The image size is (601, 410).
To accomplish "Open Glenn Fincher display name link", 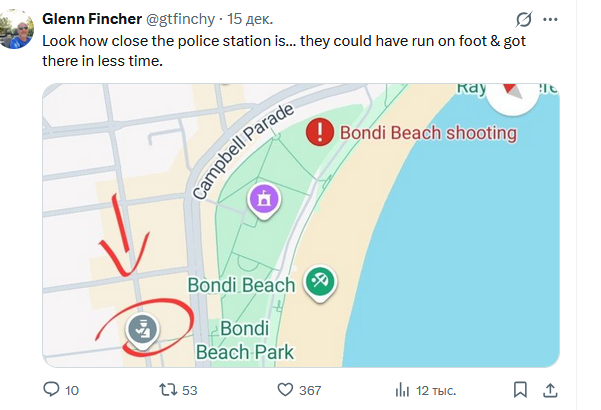I will (92, 19).
